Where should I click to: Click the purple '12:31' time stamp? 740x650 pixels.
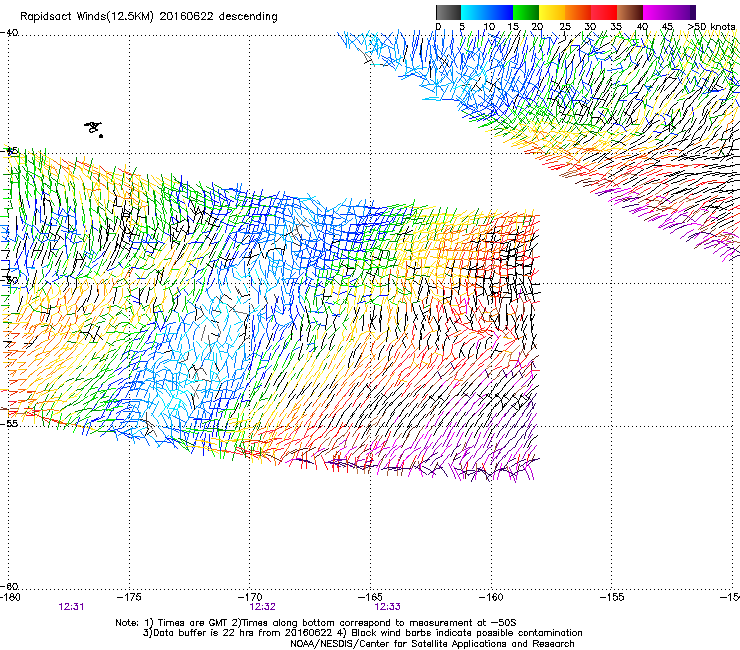[x=71, y=607]
